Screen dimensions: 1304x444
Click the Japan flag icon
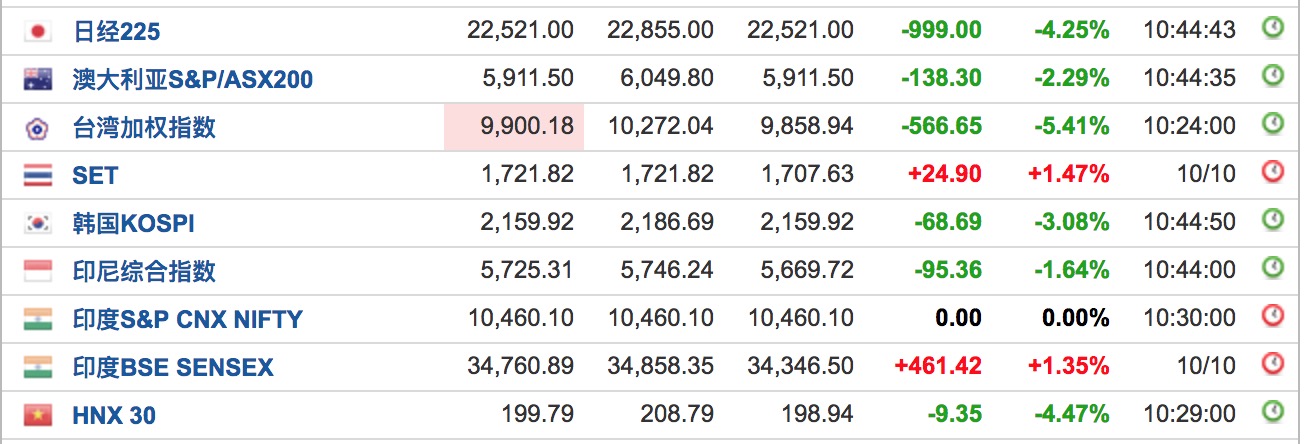point(38,32)
